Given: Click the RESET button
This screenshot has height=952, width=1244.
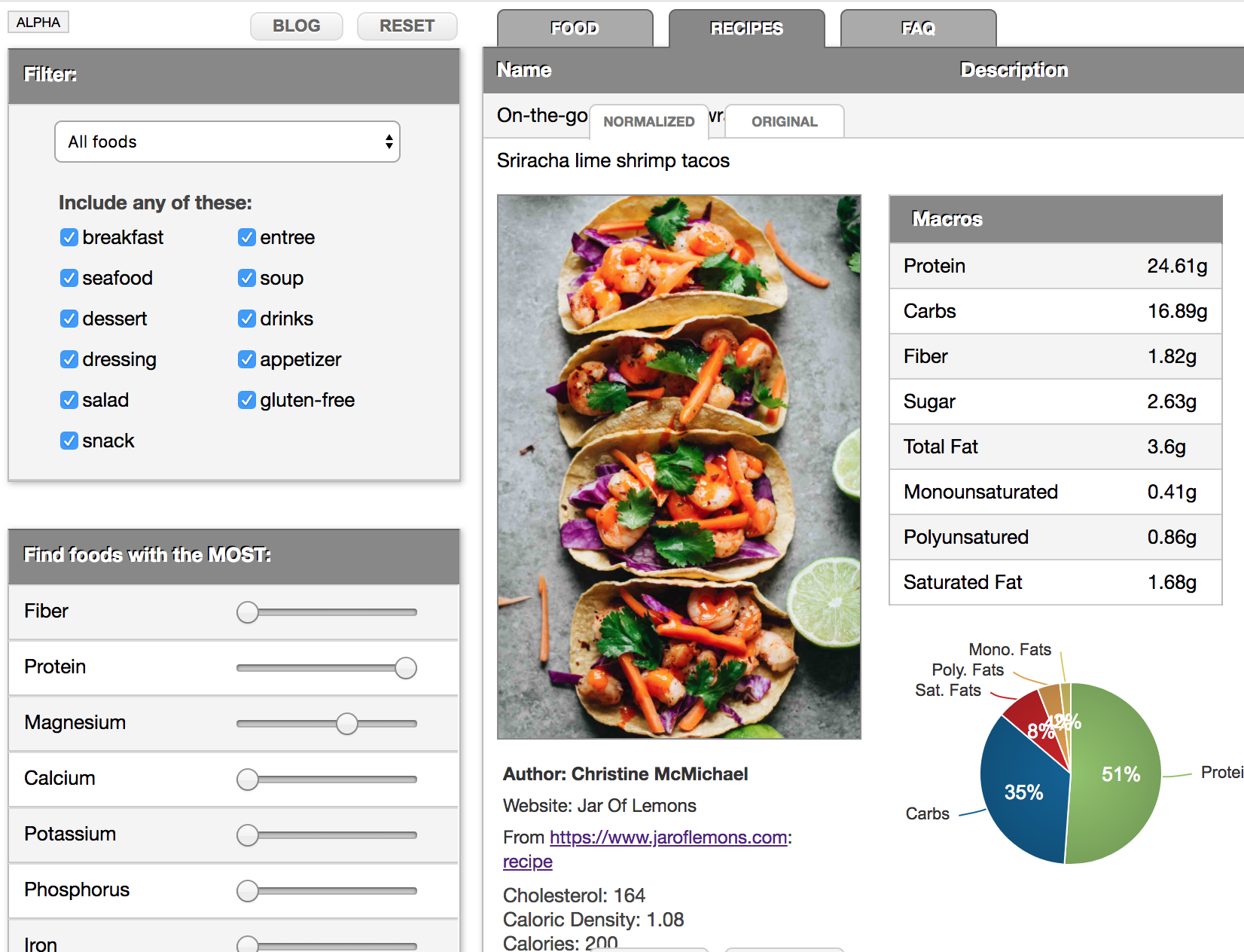Looking at the screenshot, I should (407, 26).
